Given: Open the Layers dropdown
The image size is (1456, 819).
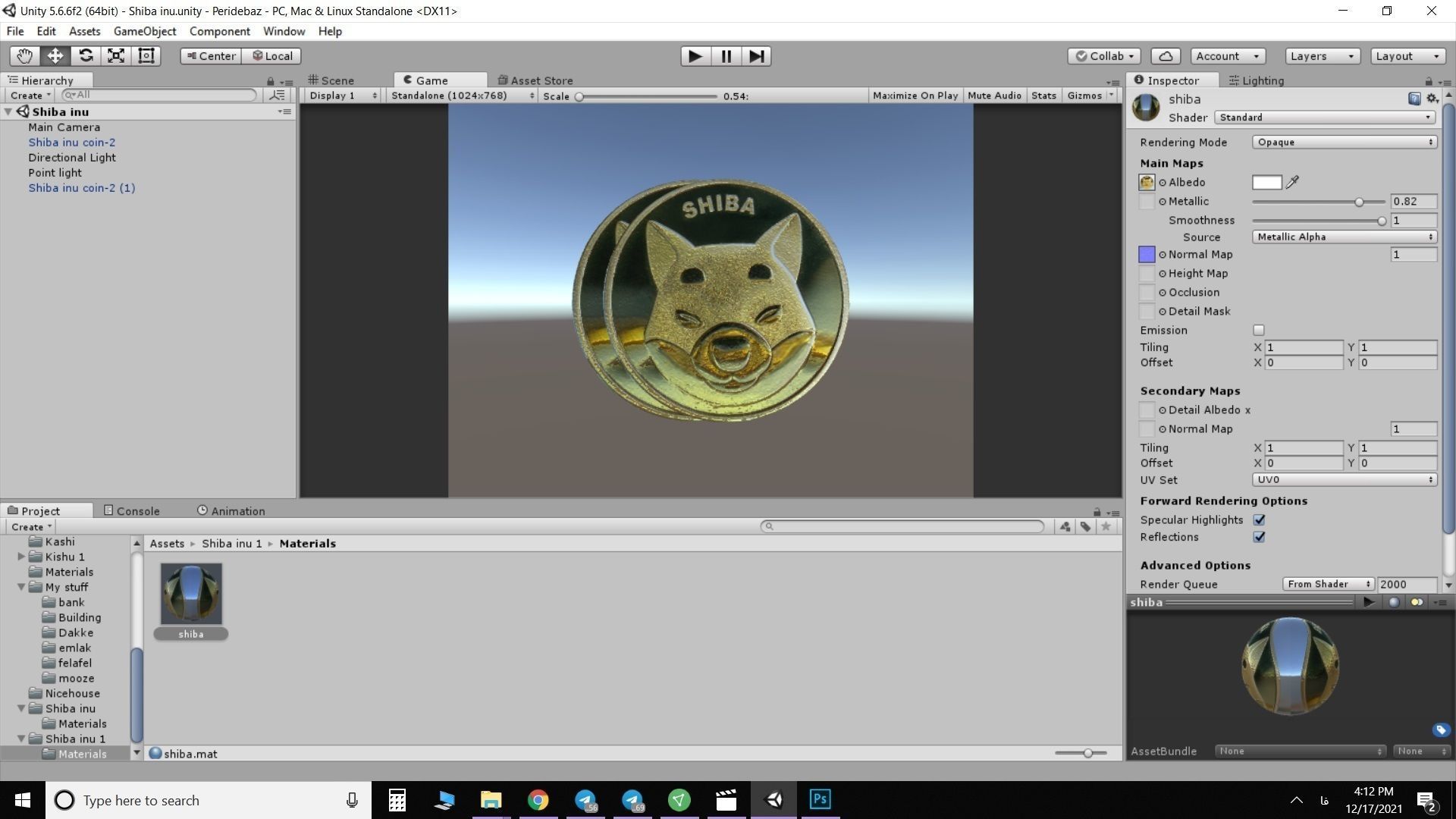Looking at the screenshot, I should pyautogui.click(x=1322, y=56).
